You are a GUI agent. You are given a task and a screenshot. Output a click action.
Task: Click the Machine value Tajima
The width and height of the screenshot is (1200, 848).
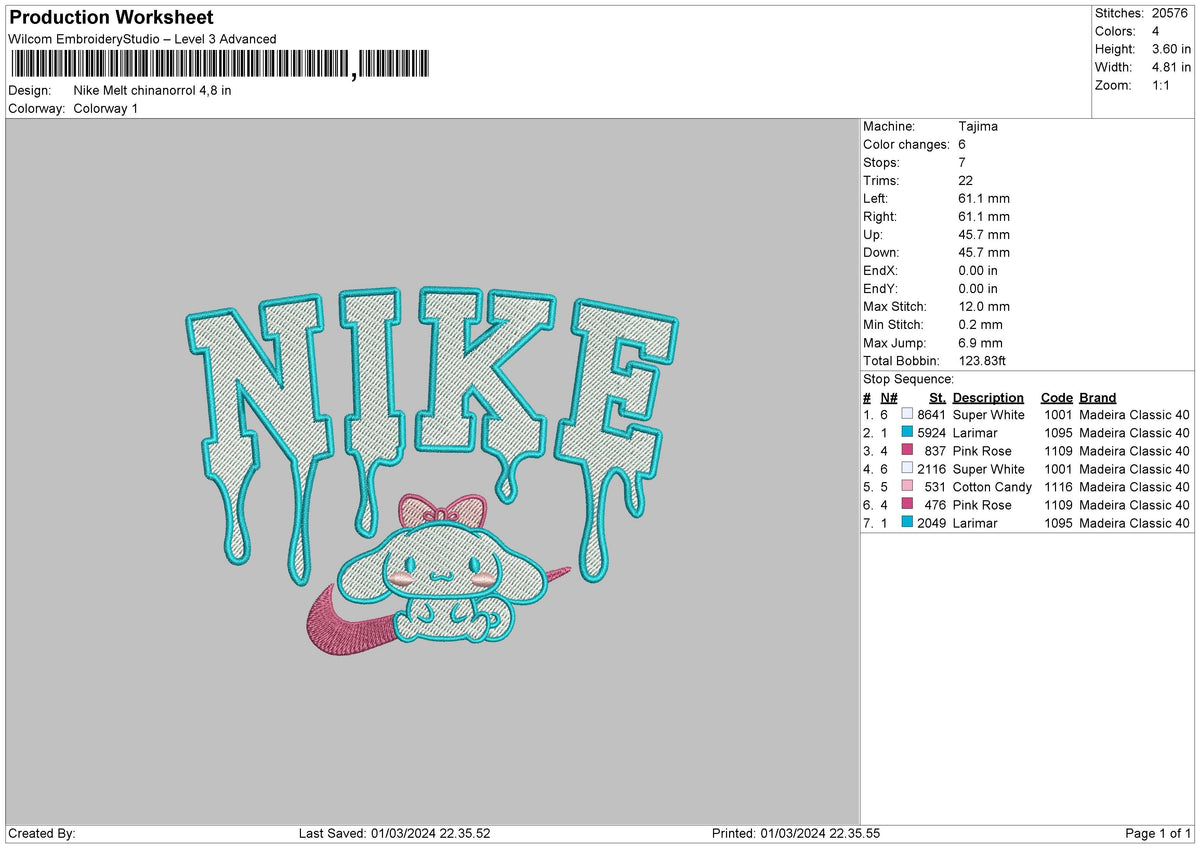point(977,126)
